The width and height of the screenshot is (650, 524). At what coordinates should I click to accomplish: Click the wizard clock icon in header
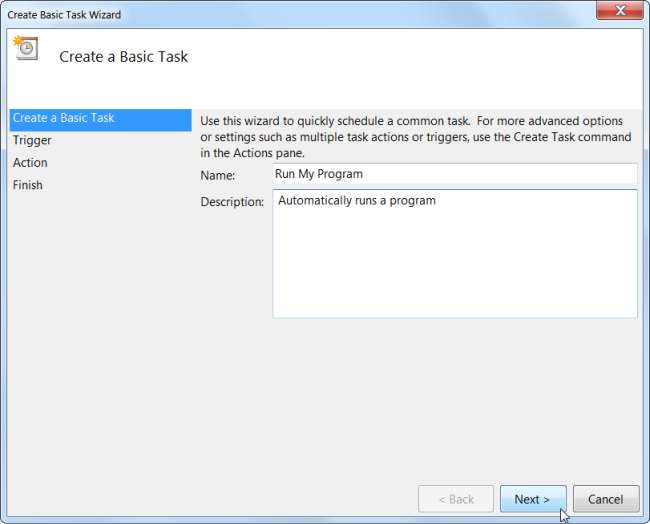tap(24, 48)
